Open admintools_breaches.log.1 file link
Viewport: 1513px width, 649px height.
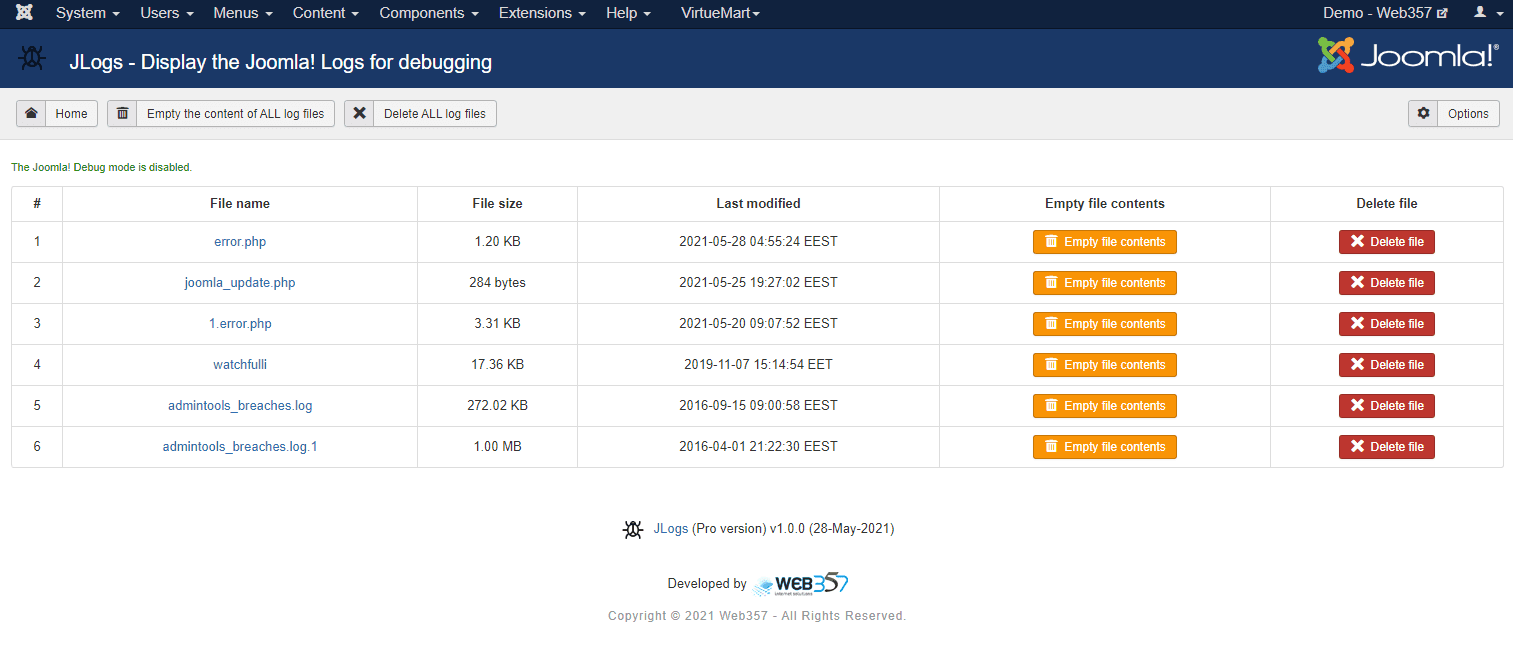click(240, 447)
